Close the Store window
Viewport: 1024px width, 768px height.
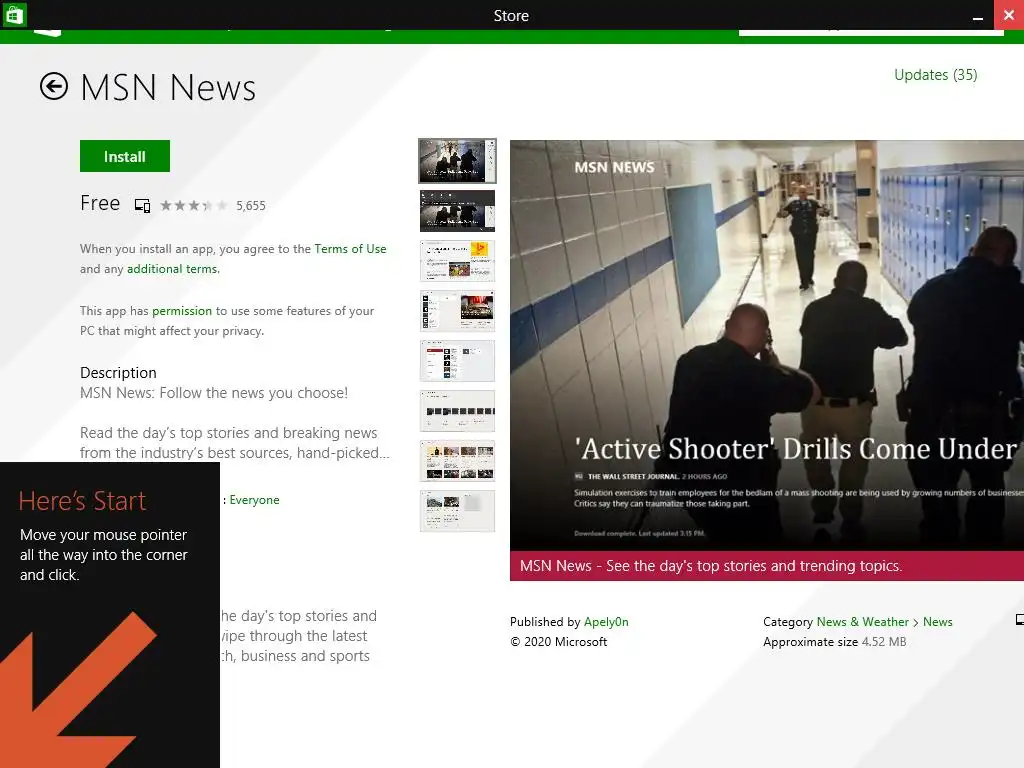click(1008, 14)
